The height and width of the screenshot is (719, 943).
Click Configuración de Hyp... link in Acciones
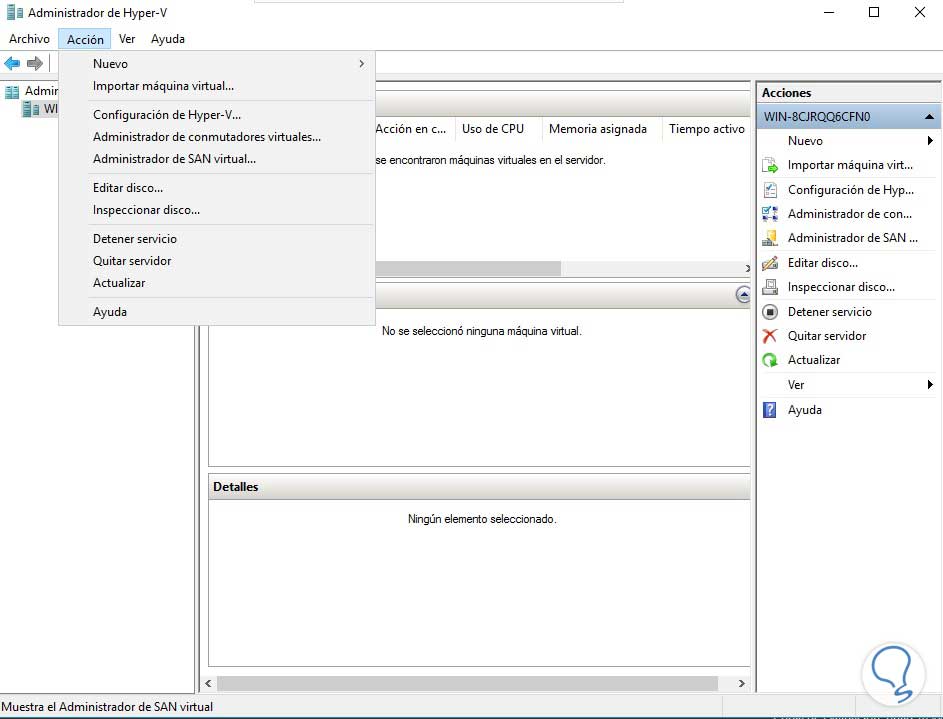point(850,189)
